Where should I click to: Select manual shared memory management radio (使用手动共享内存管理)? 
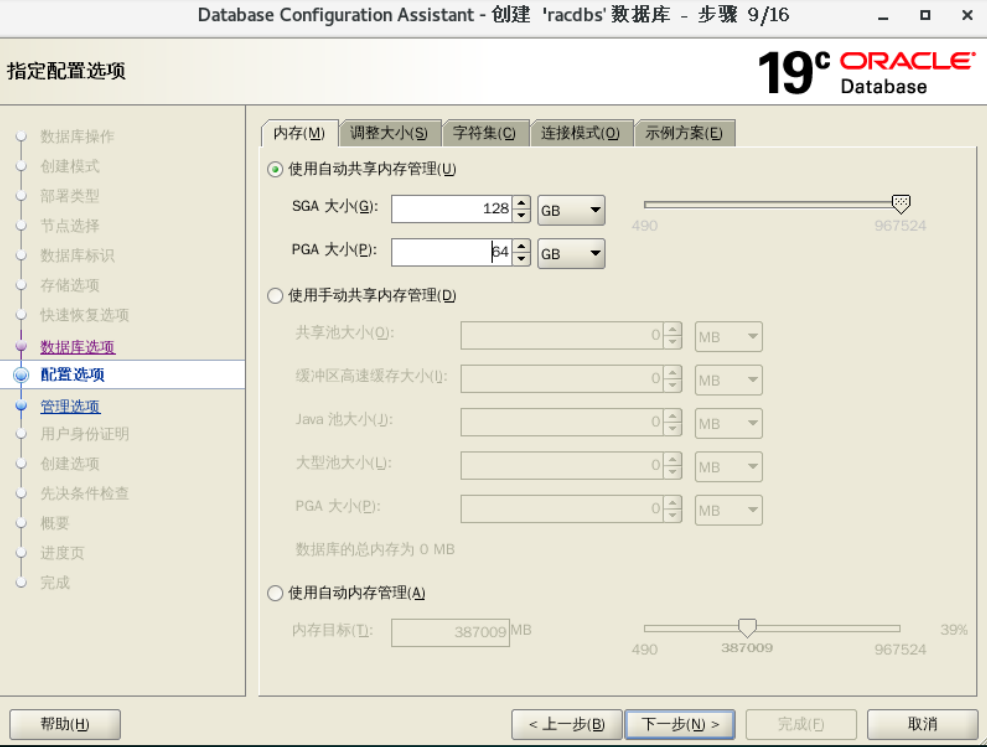275,296
